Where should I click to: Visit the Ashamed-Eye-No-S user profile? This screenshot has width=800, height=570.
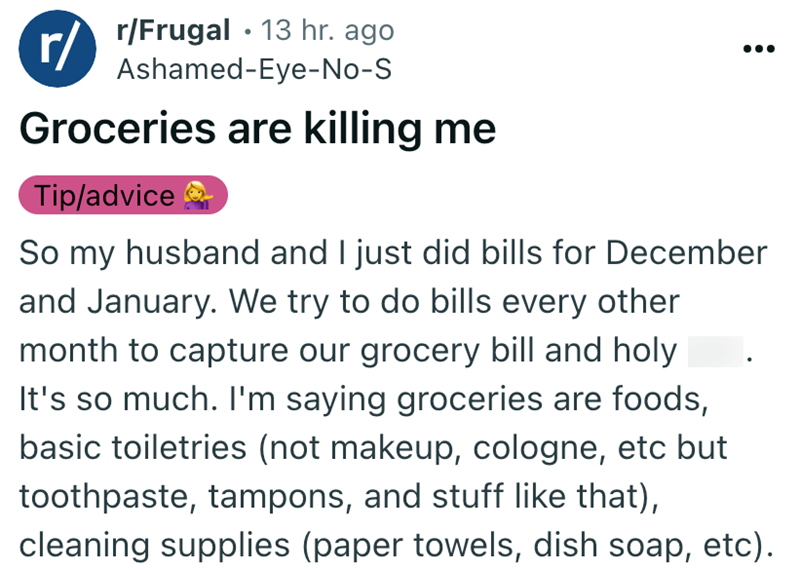253,70
